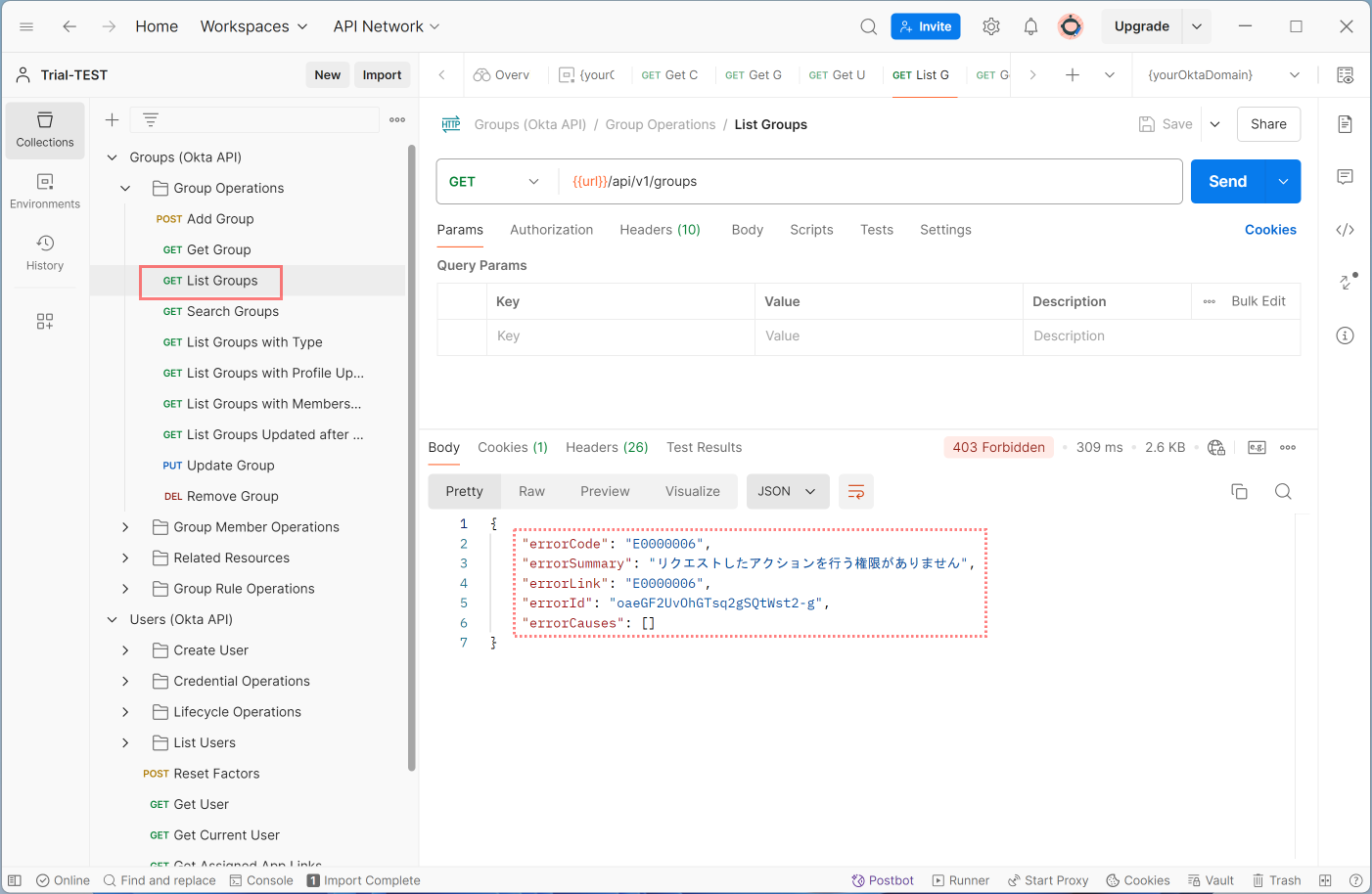Open the History panel
The image size is (1372, 894).
[45, 252]
